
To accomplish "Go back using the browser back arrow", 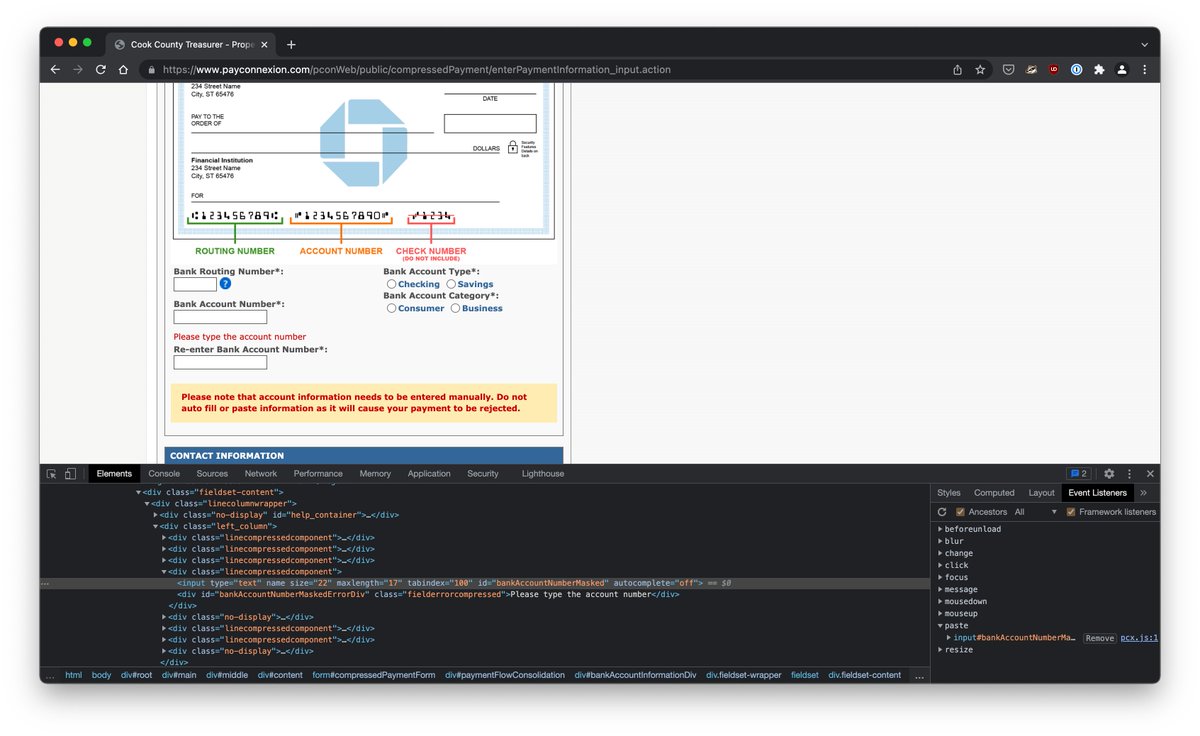I will (x=55, y=70).
